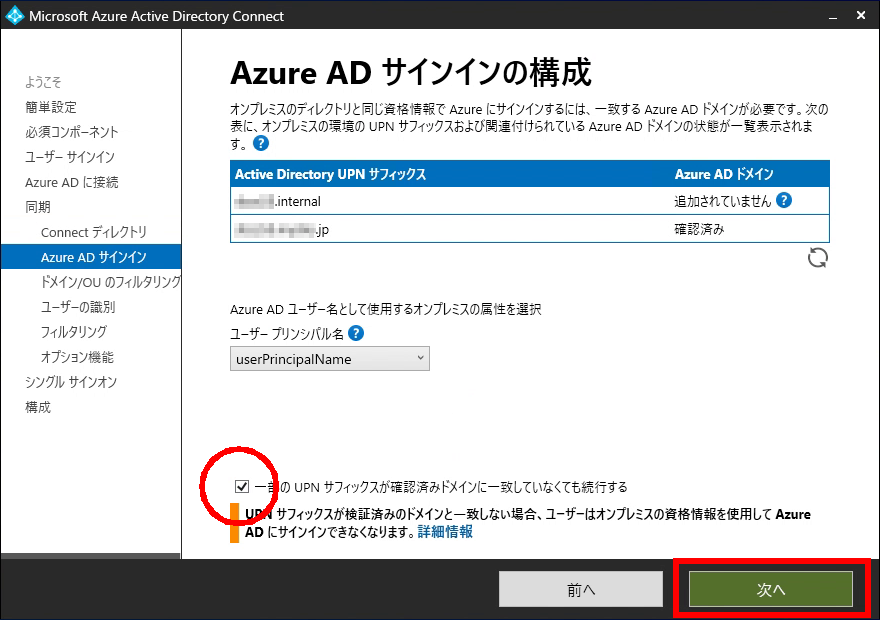Viewport: 880px width, 620px height.
Task: Click the Azure AD Connect logo icon
Action: (x=14, y=15)
